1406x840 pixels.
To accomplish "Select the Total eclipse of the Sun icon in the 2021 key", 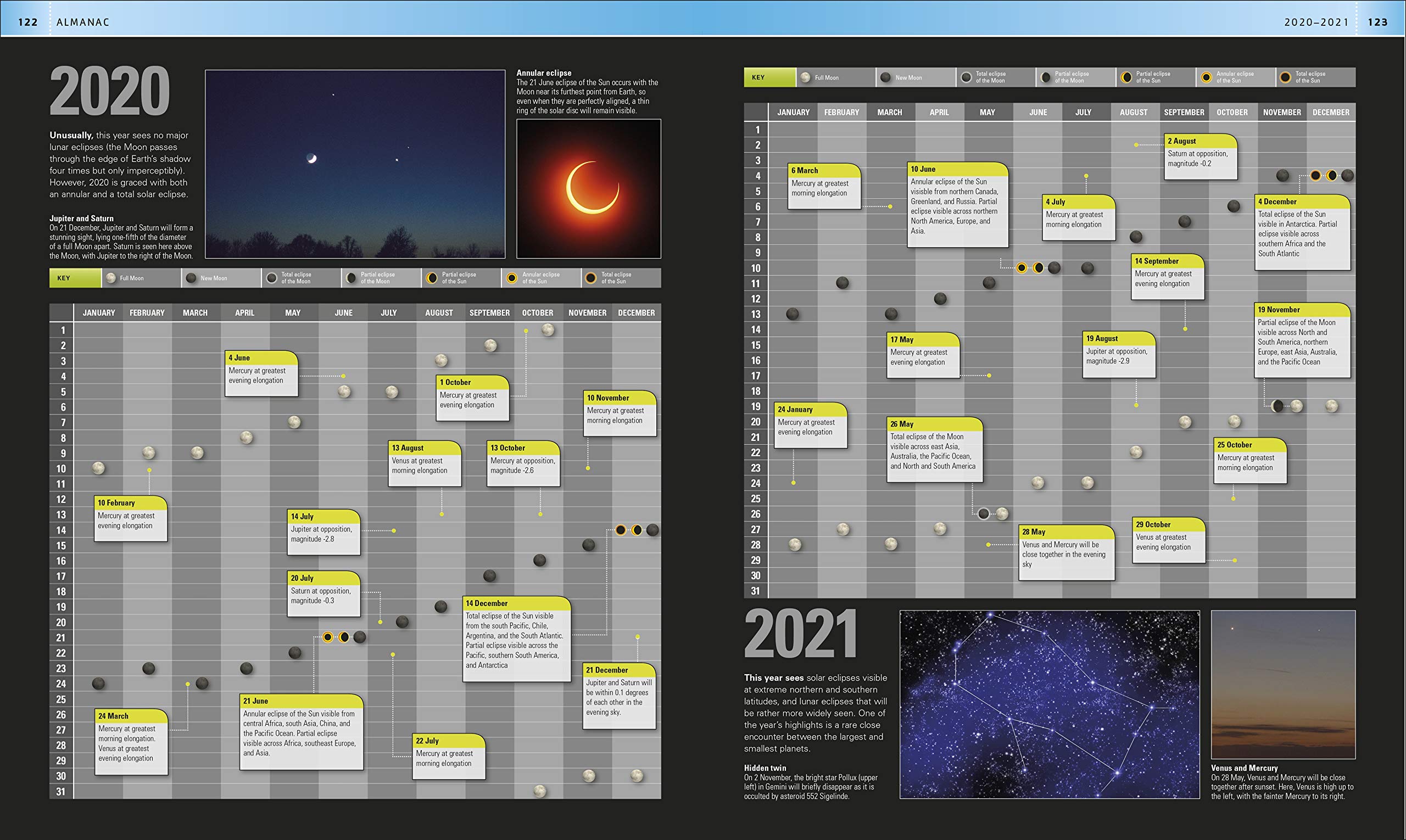I will click(1286, 77).
